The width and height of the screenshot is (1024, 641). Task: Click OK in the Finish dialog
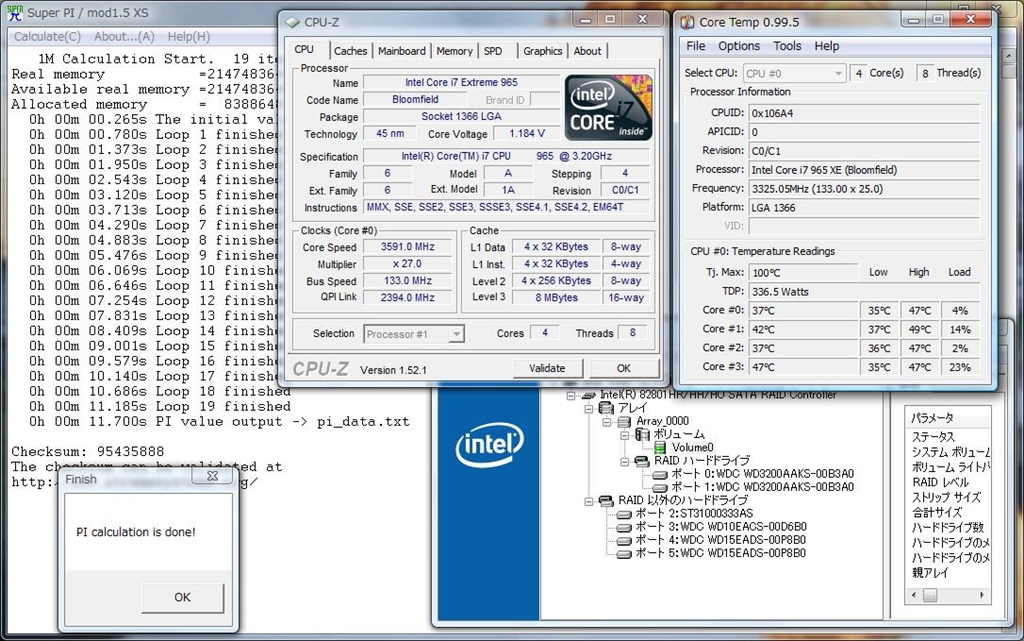pyautogui.click(x=182, y=597)
